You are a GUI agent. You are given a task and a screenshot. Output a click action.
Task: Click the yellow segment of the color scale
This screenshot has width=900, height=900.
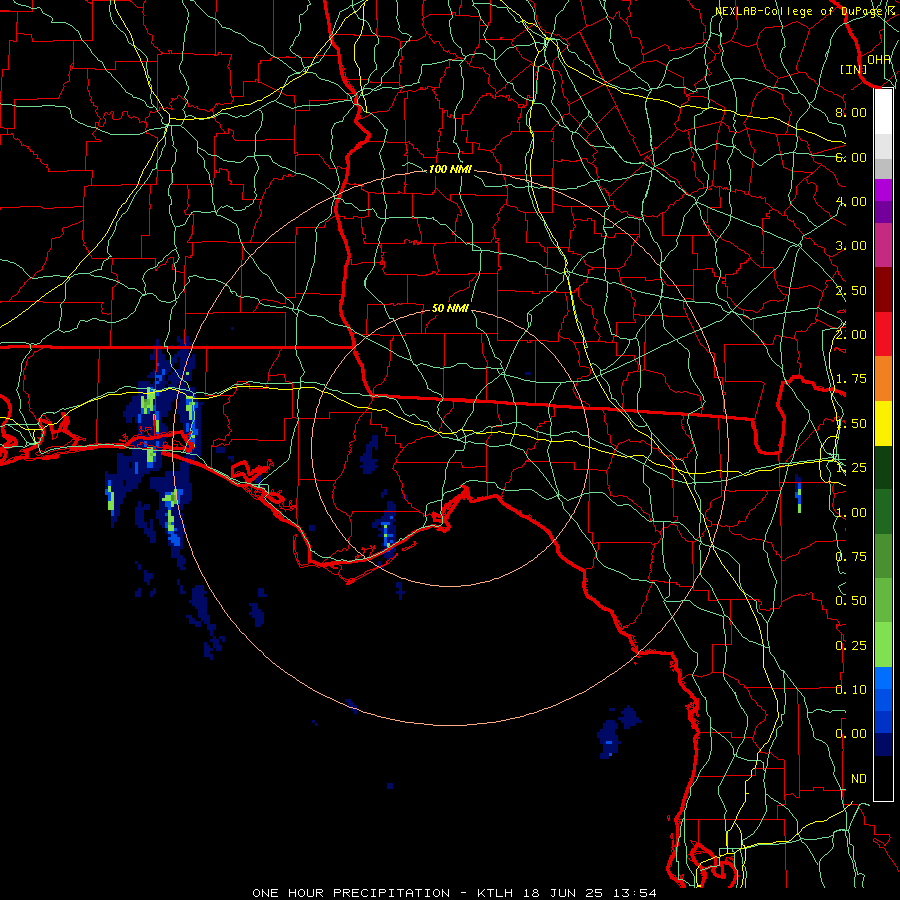[883, 423]
